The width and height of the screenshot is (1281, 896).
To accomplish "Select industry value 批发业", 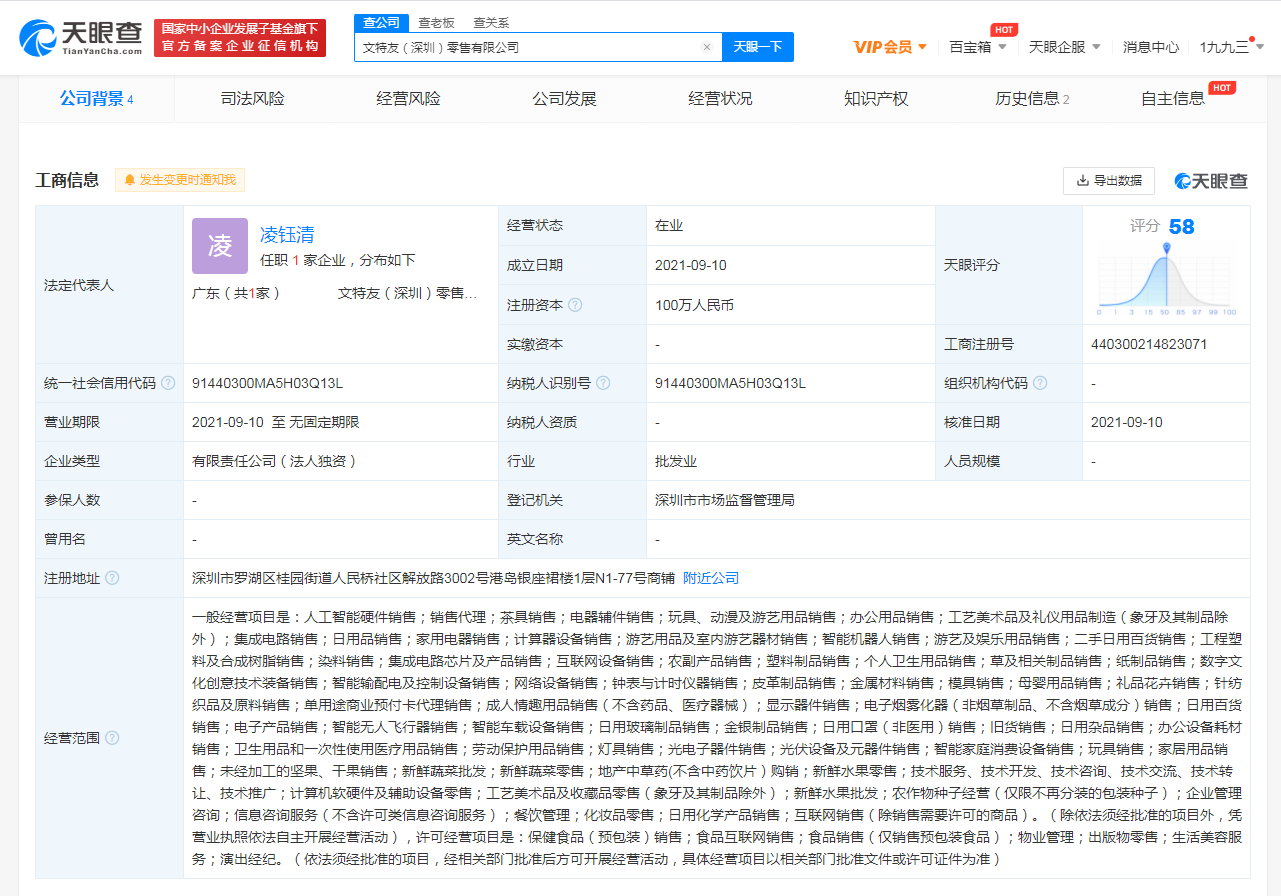I will pyautogui.click(x=676, y=461).
